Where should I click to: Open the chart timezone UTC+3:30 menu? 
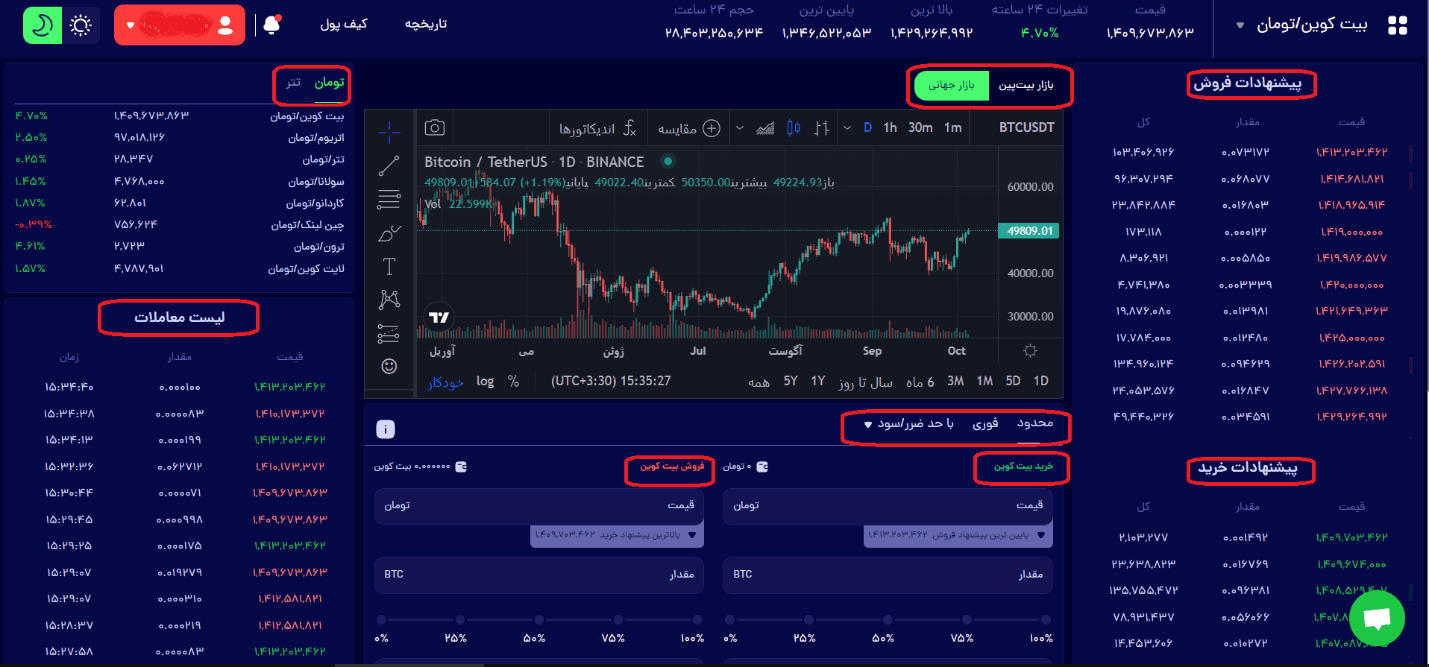click(611, 381)
